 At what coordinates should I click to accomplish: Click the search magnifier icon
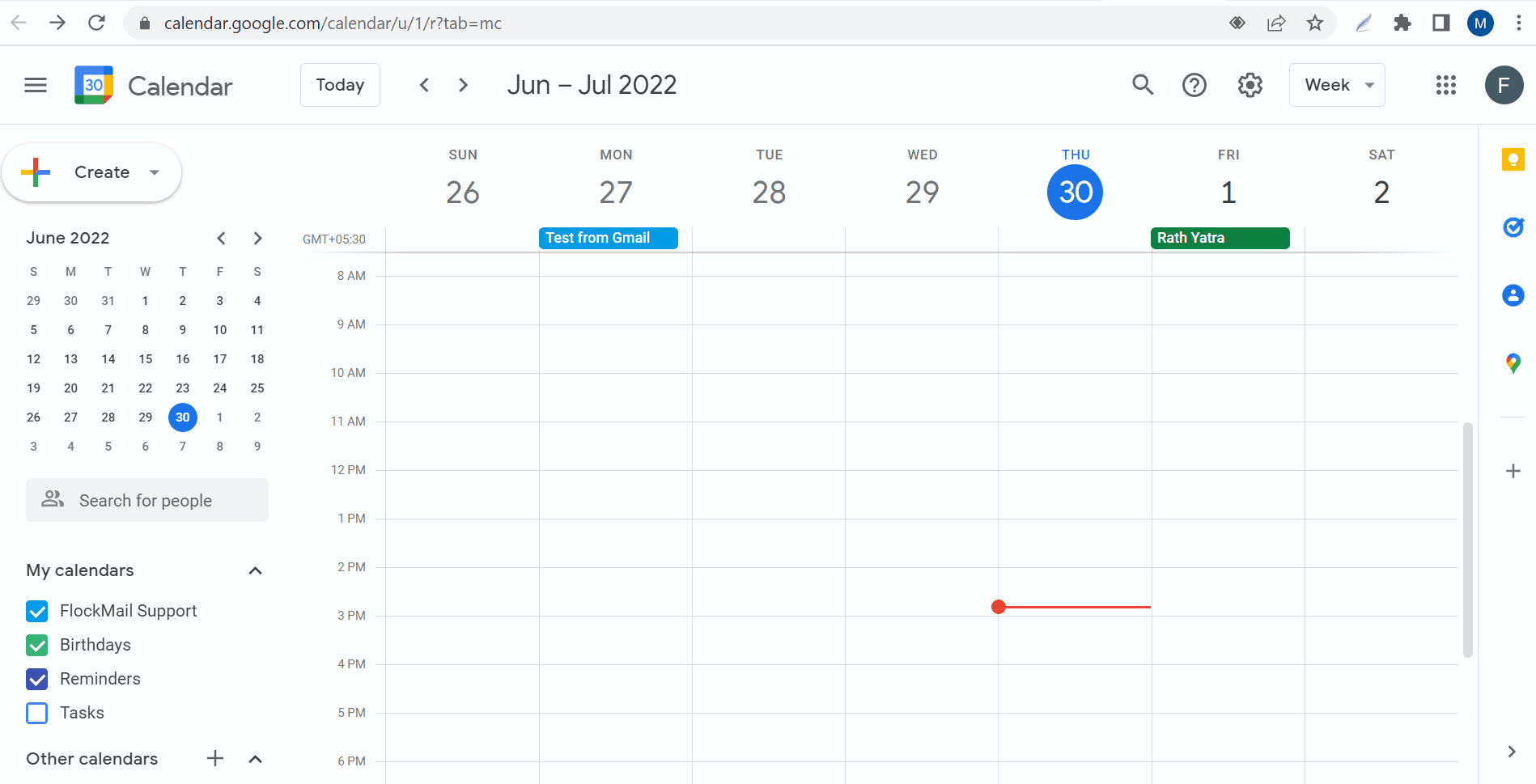(x=1142, y=85)
